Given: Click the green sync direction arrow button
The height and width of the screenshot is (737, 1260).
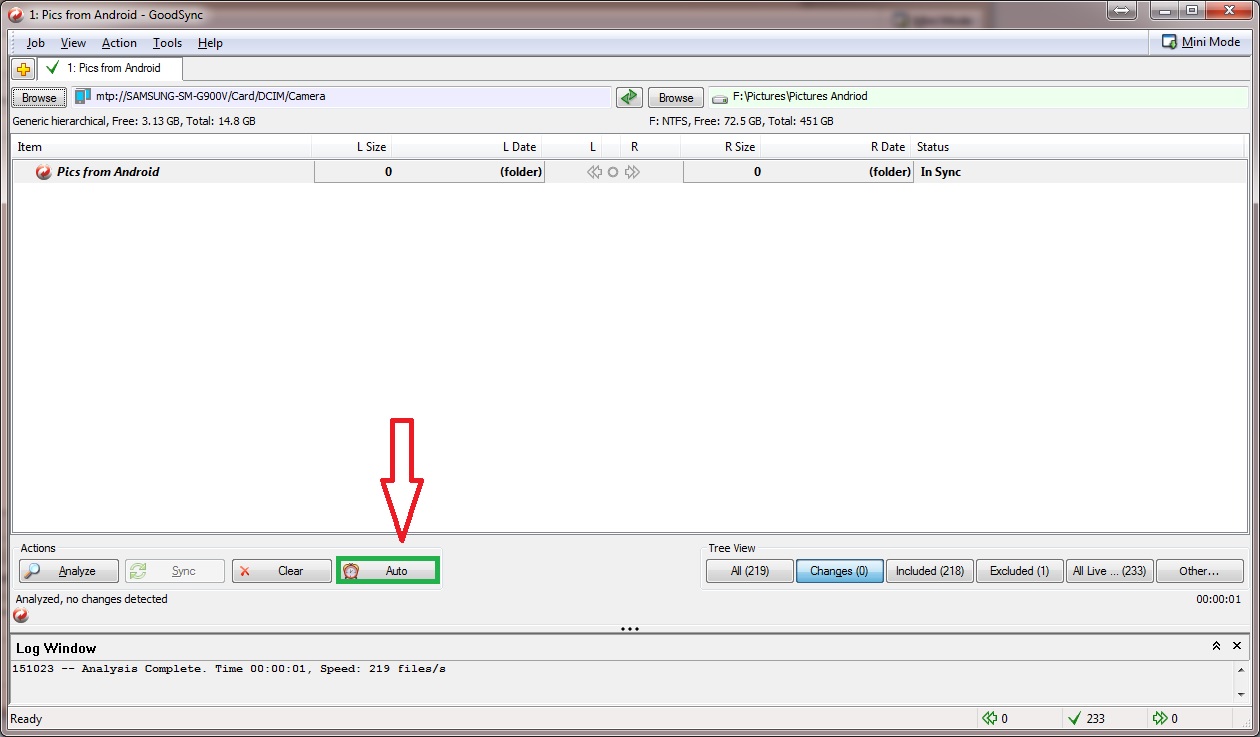Looking at the screenshot, I should tap(629, 97).
